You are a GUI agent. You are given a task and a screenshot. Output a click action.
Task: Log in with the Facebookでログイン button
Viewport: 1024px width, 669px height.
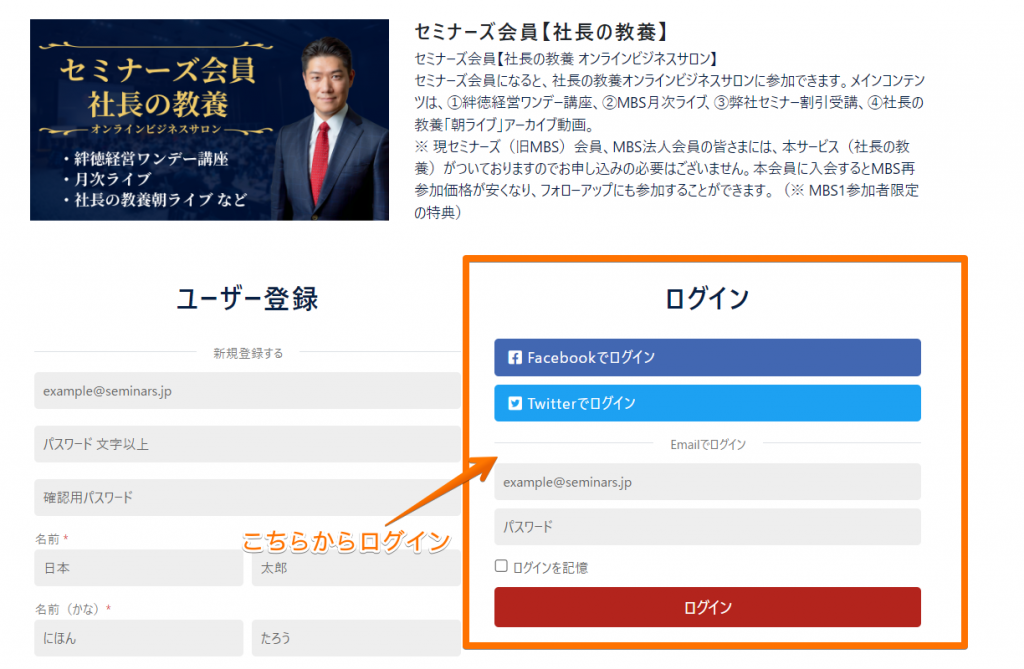(x=707, y=357)
